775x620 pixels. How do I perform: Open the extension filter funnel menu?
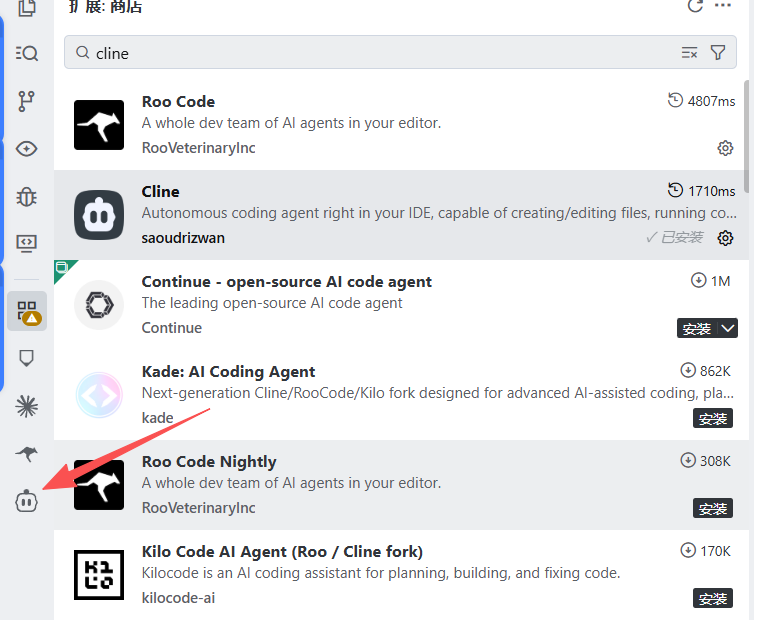click(x=718, y=53)
